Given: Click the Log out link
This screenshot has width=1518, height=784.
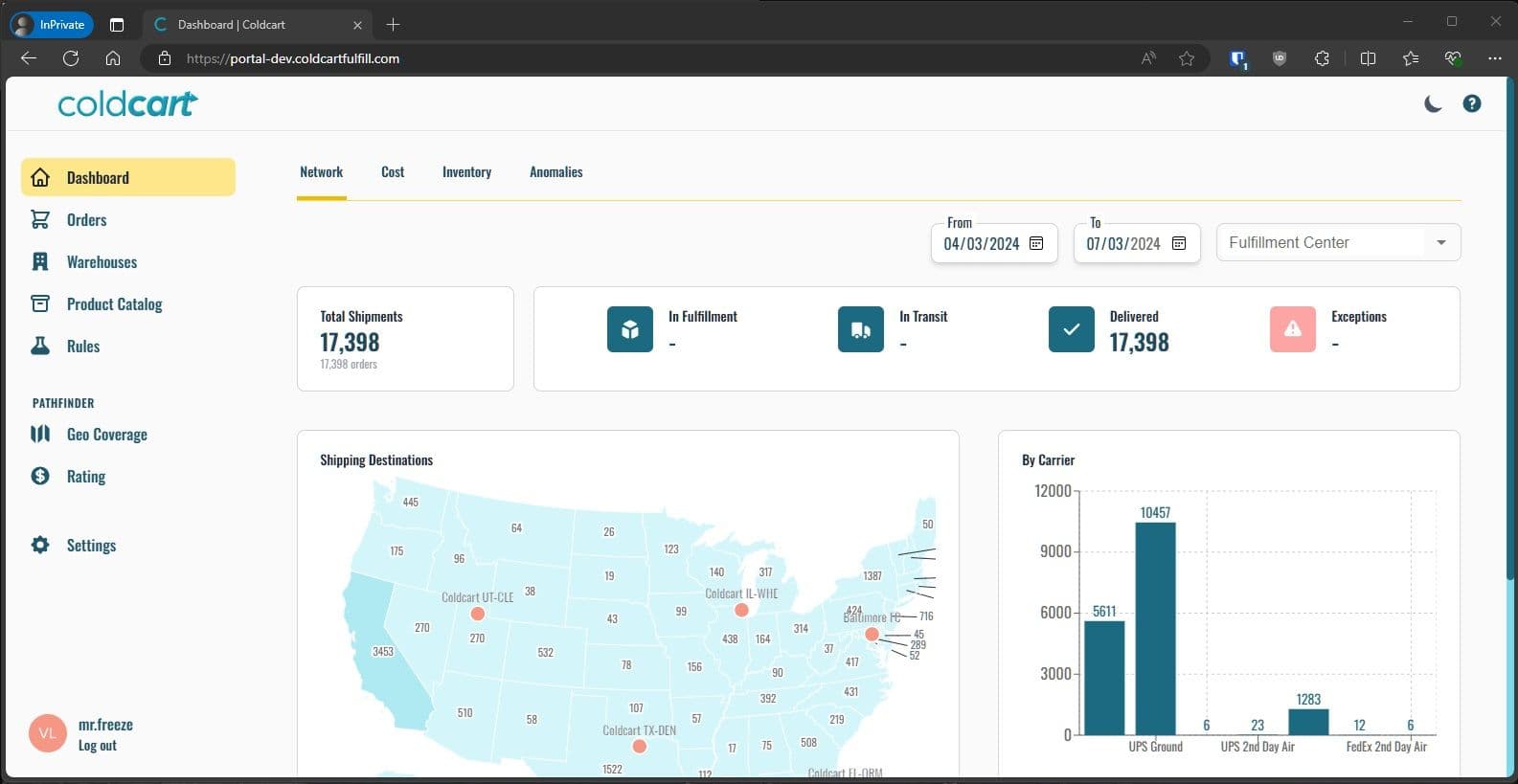Looking at the screenshot, I should click(97, 746).
